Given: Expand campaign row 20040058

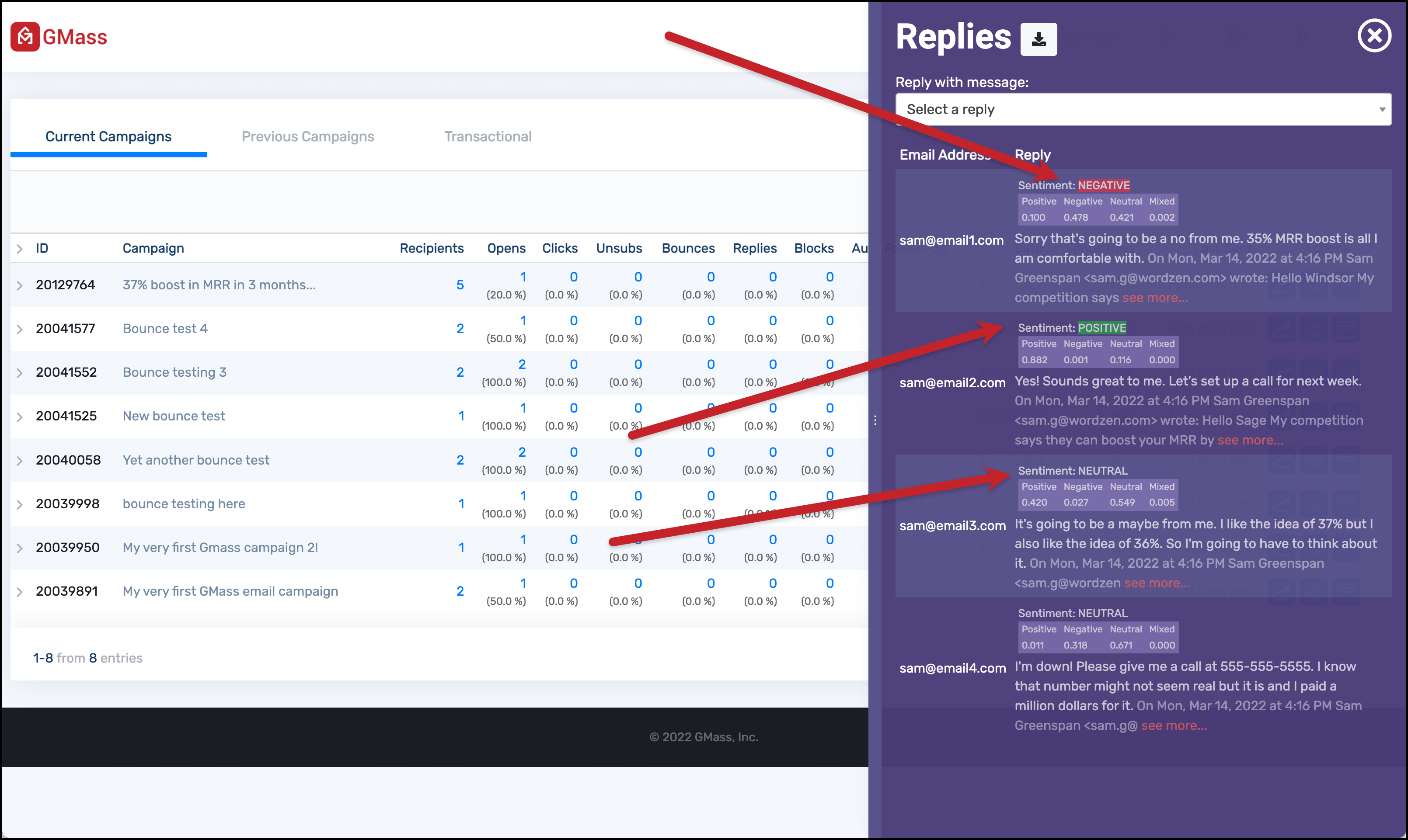Looking at the screenshot, I should pos(19,461).
